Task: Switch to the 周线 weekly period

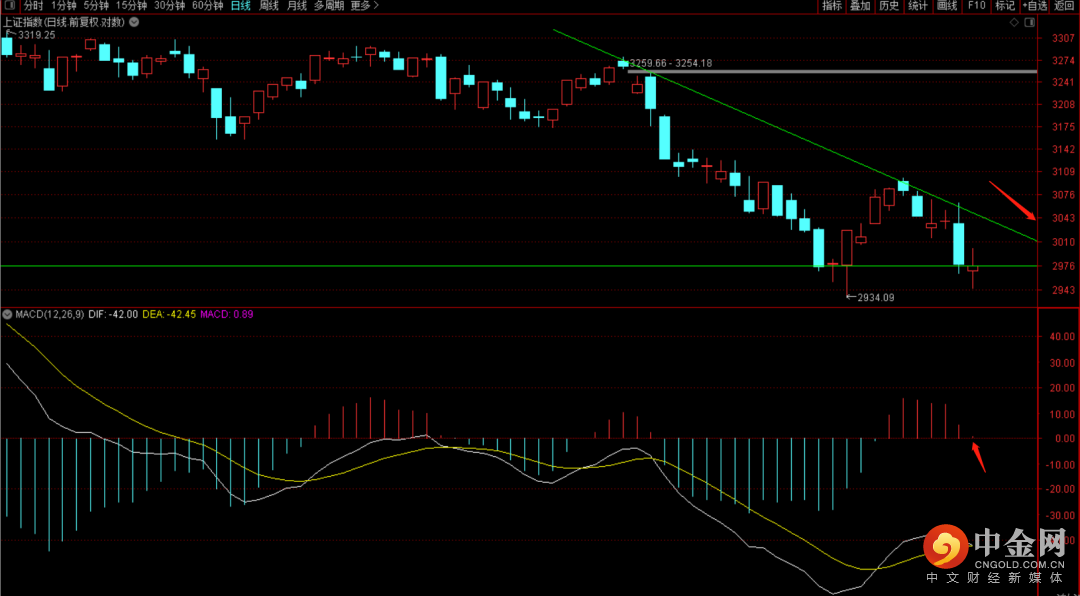Action: pyautogui.click(x=268, y=6)
